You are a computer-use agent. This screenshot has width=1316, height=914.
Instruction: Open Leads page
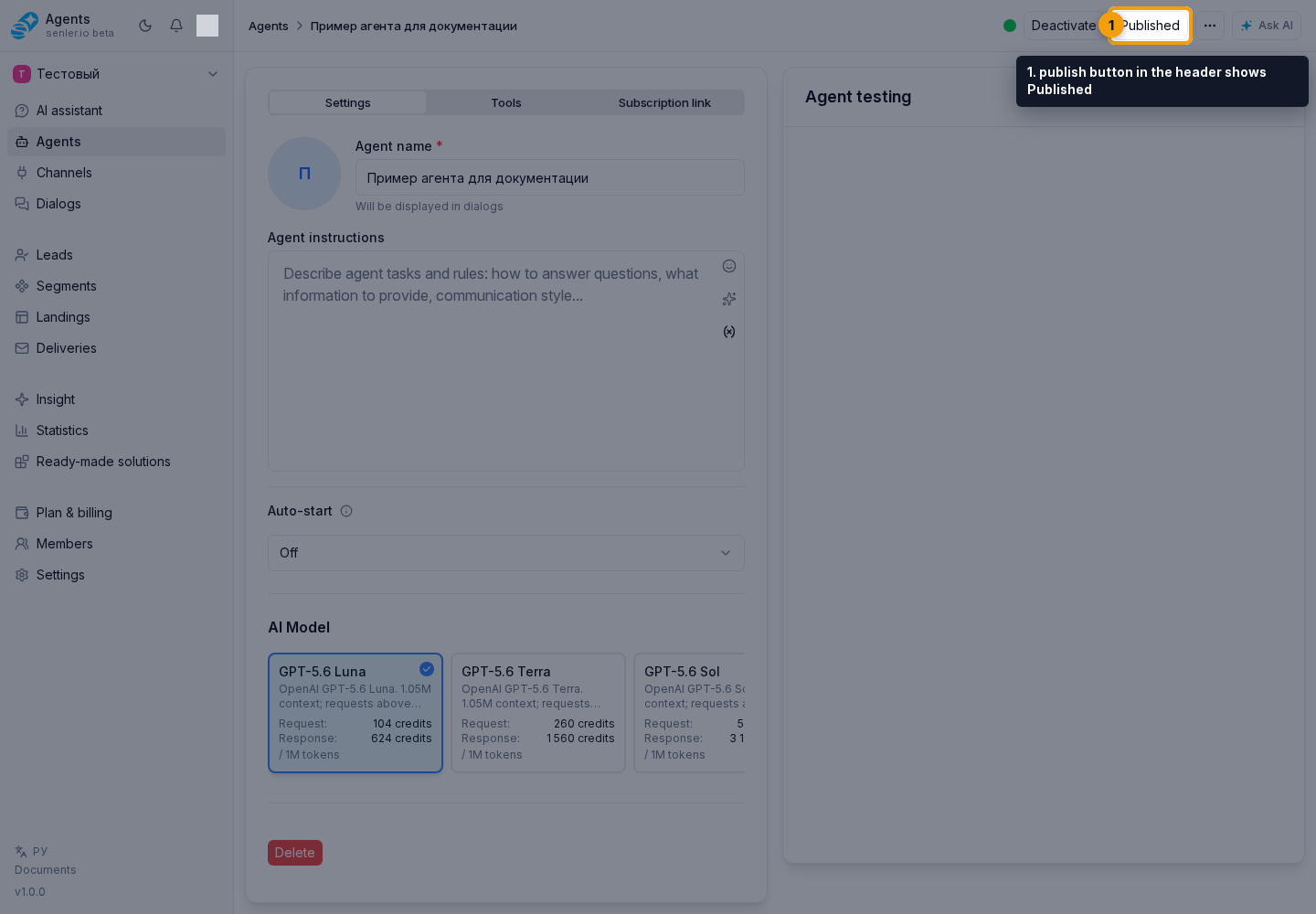pyautogui.click(x=116, y=255)
